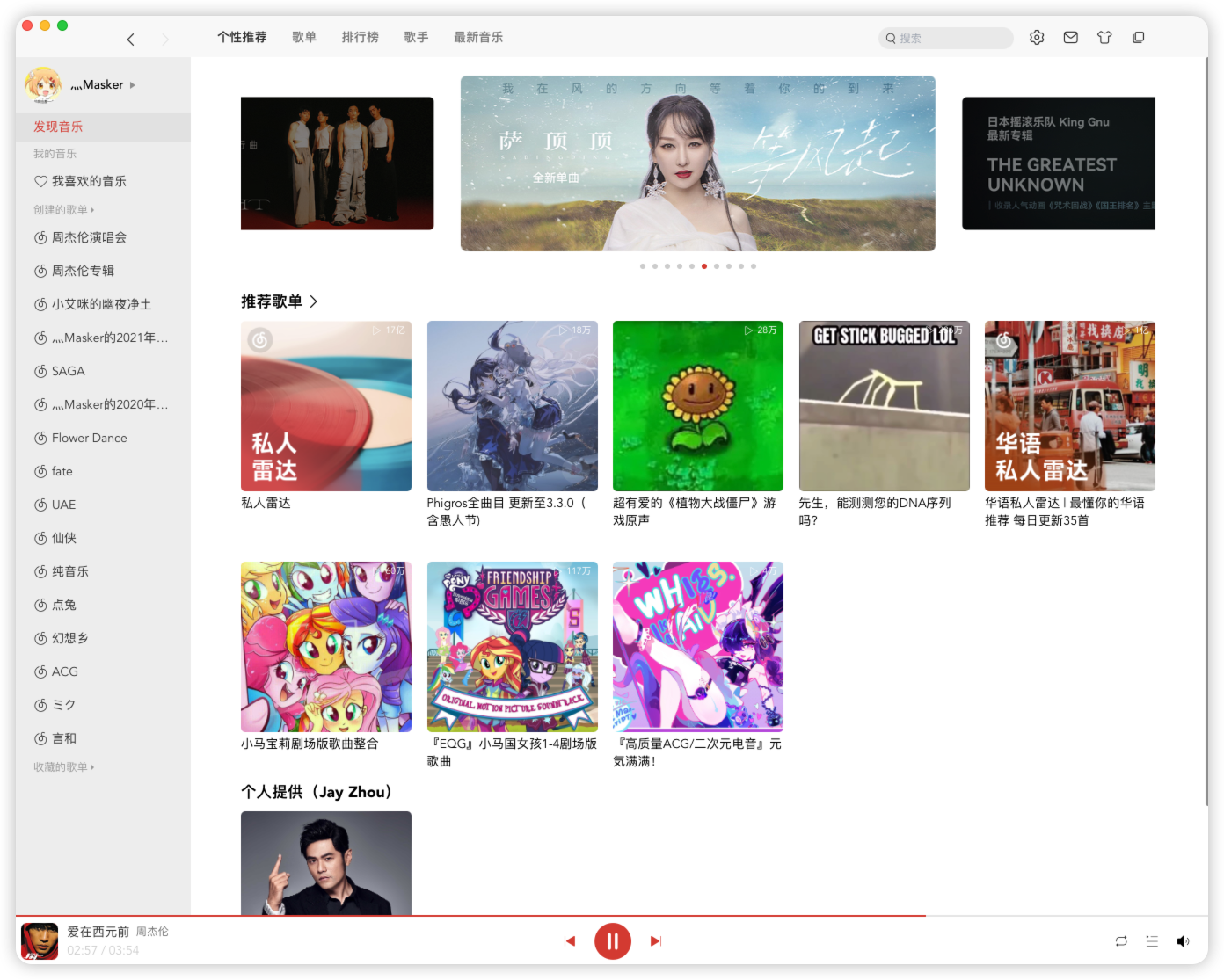Open the 点兔 playlist
The height and width of the screenshot is (980, 1224).
click(x=103, y=605)
